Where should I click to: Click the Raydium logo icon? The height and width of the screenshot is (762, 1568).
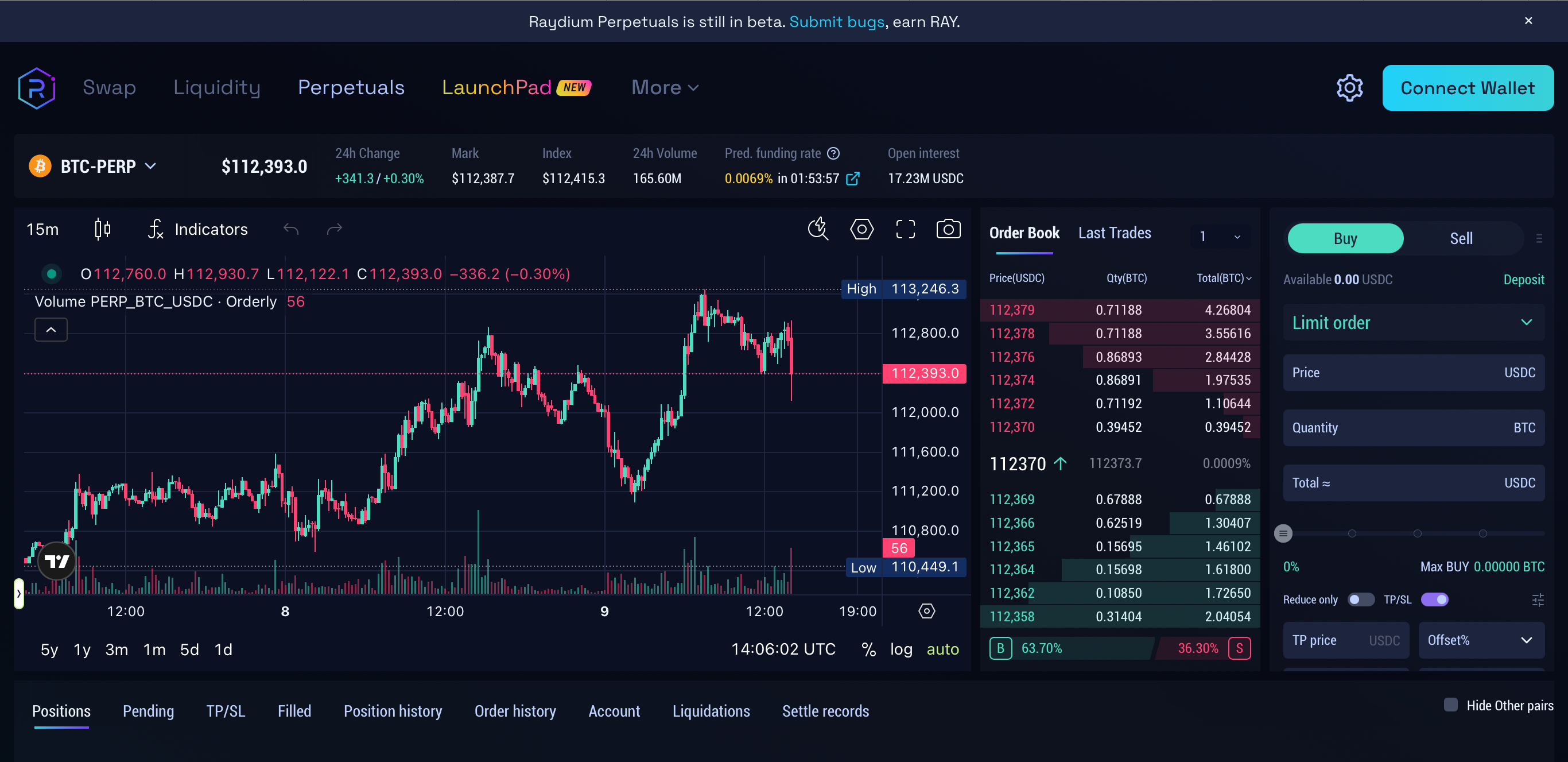(x=37, y=88)
